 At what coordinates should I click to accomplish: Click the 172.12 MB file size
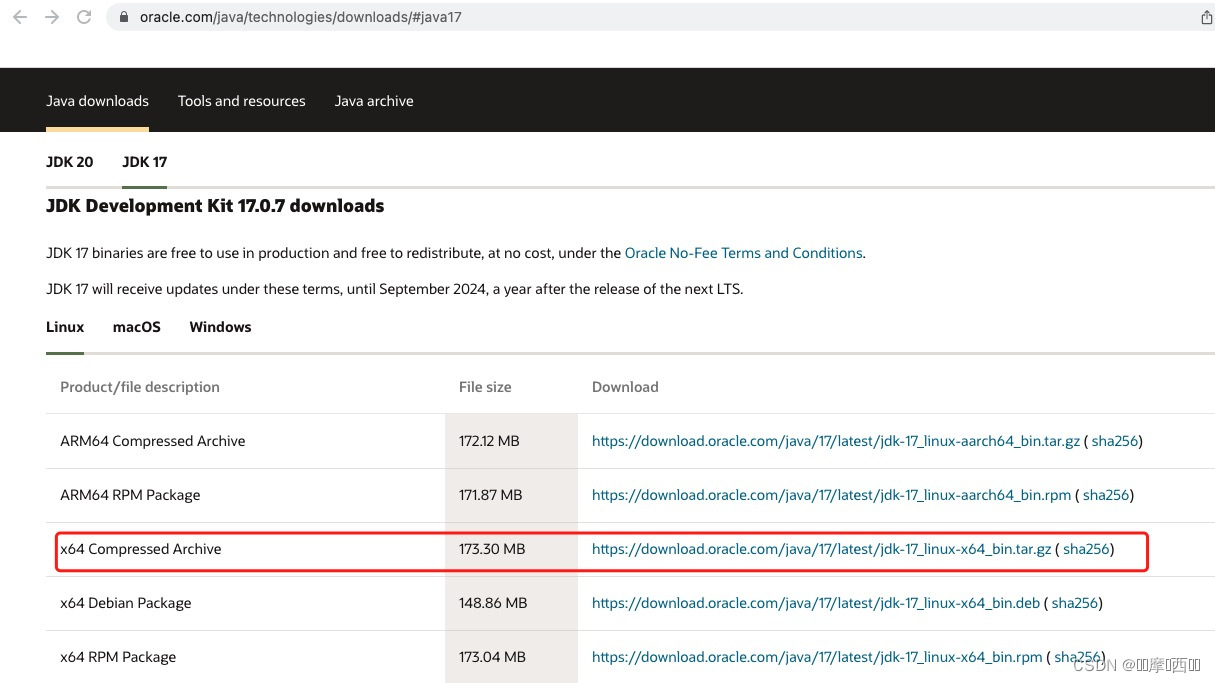[489, 441]
